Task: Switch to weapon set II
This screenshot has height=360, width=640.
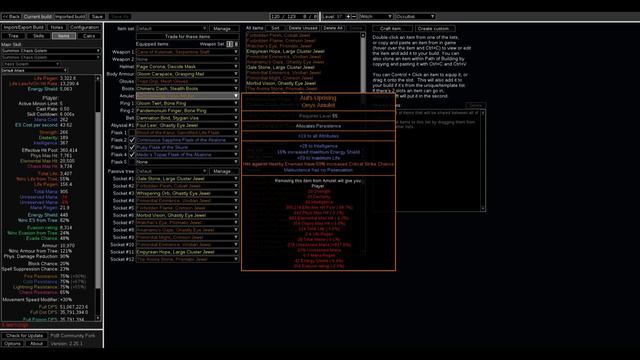Action: pos(236,44)
